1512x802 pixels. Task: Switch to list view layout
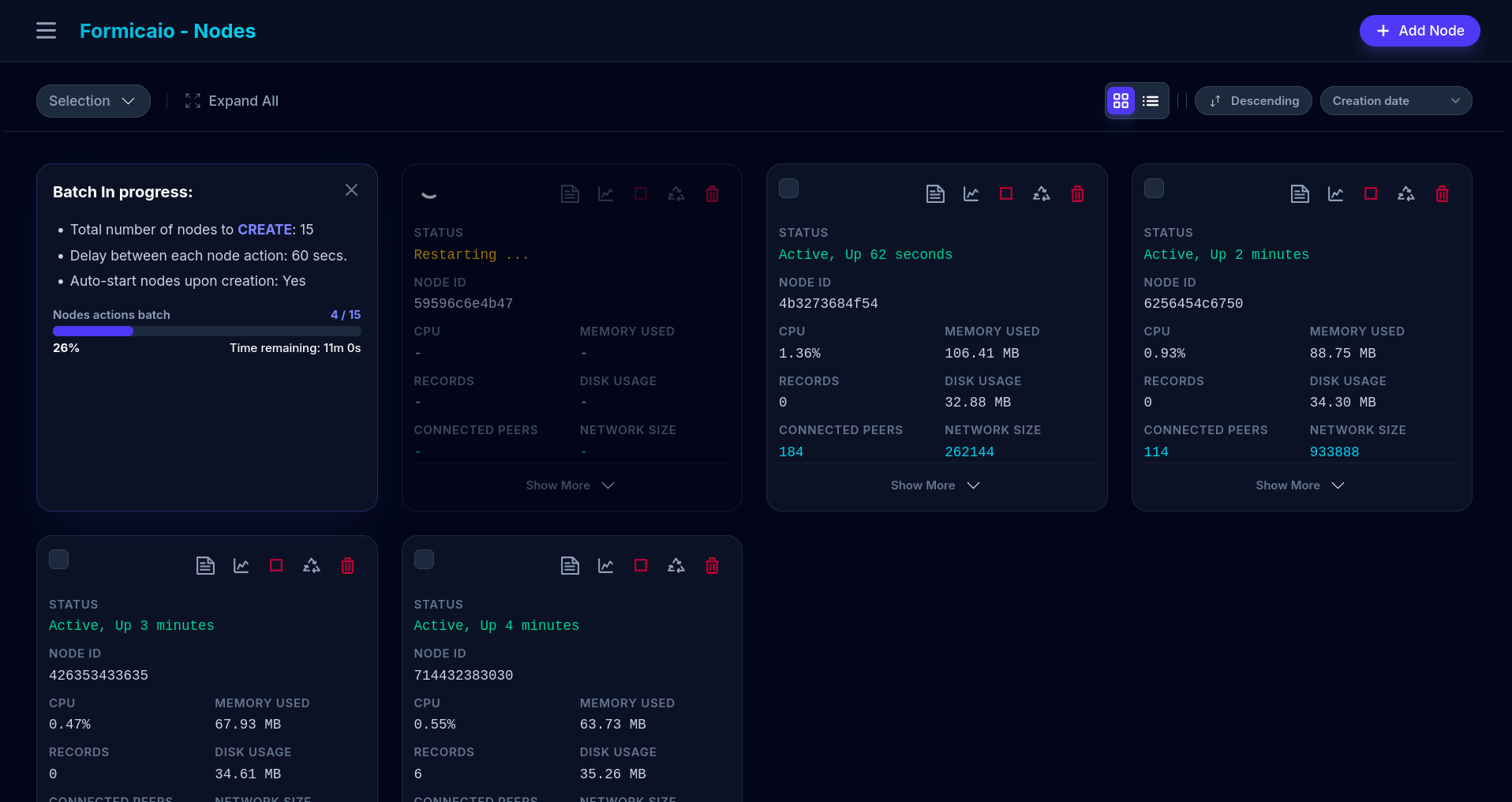click(x=1151, y=101)
